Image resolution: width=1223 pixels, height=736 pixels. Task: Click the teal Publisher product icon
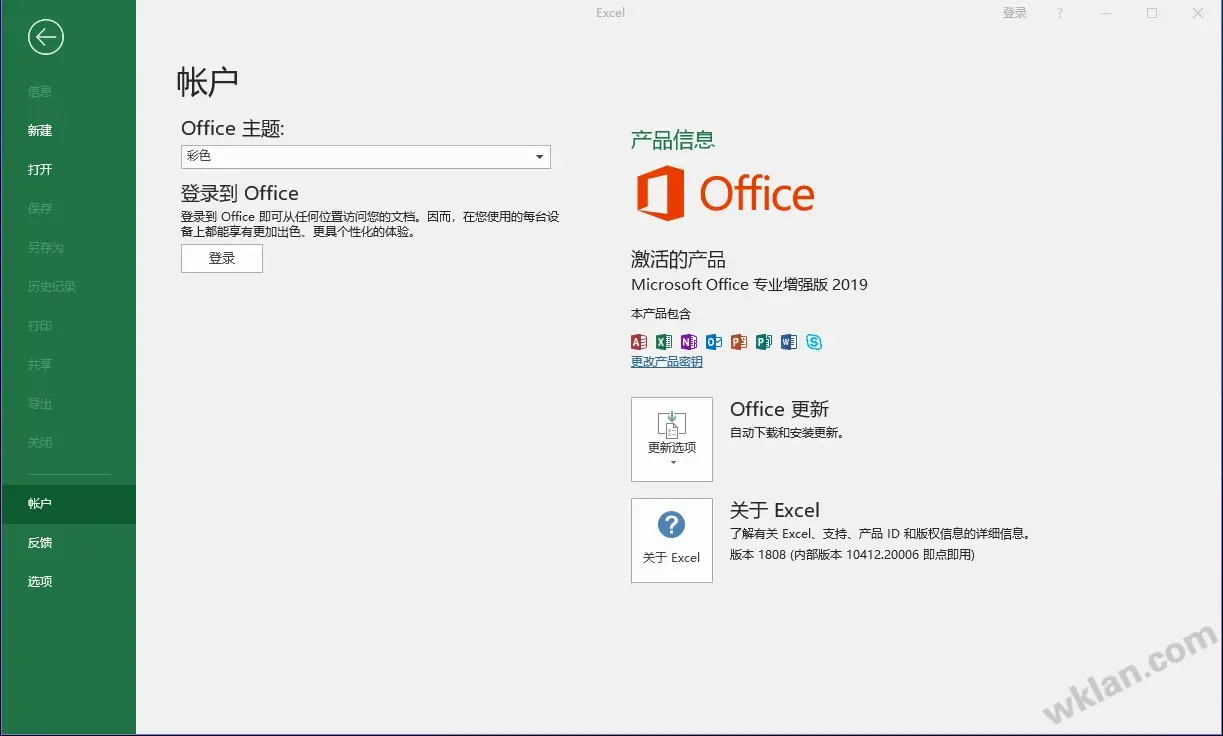point(764,342)
